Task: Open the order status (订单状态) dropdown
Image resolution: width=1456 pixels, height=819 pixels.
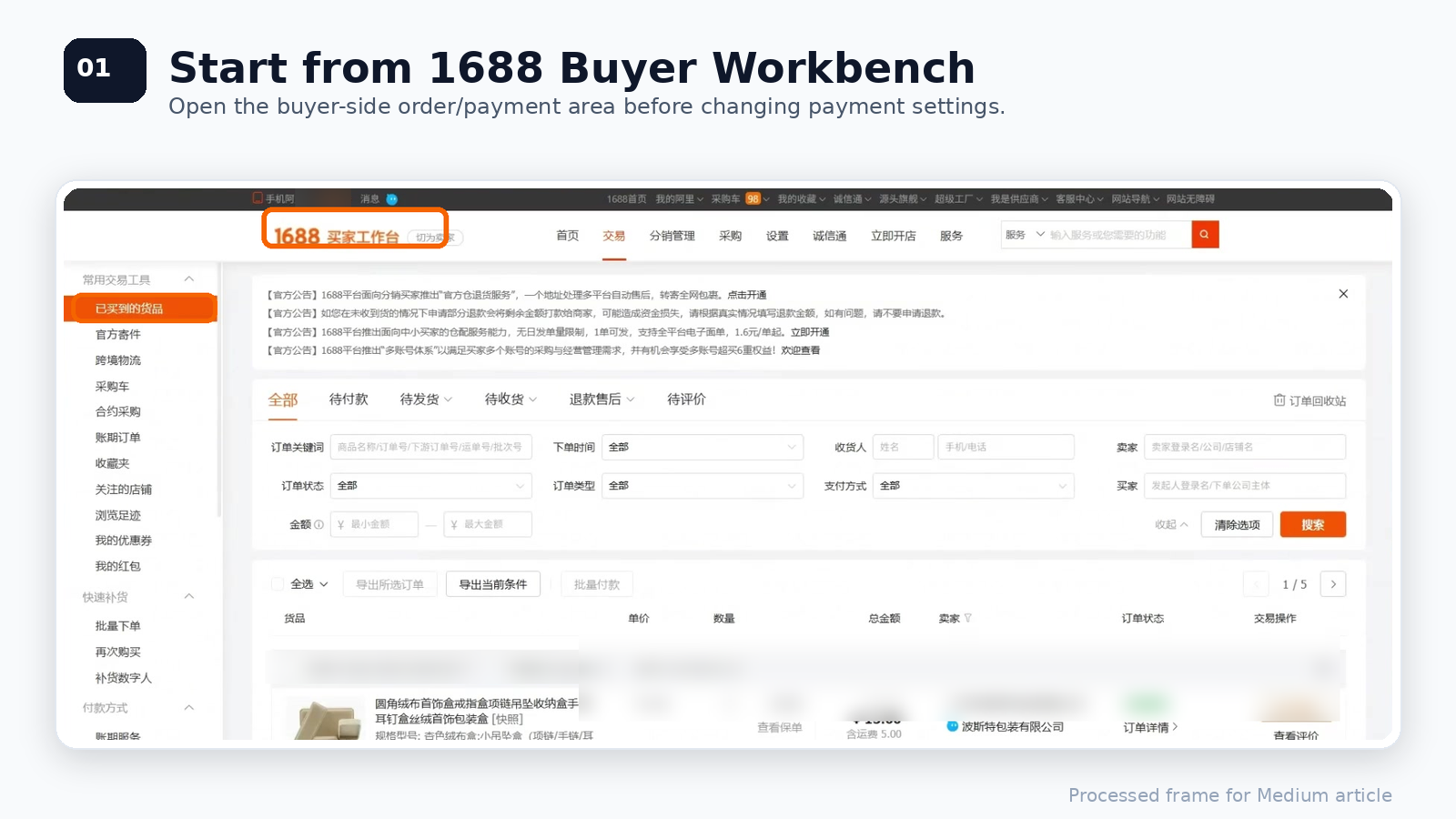Action: pos(431,486)
